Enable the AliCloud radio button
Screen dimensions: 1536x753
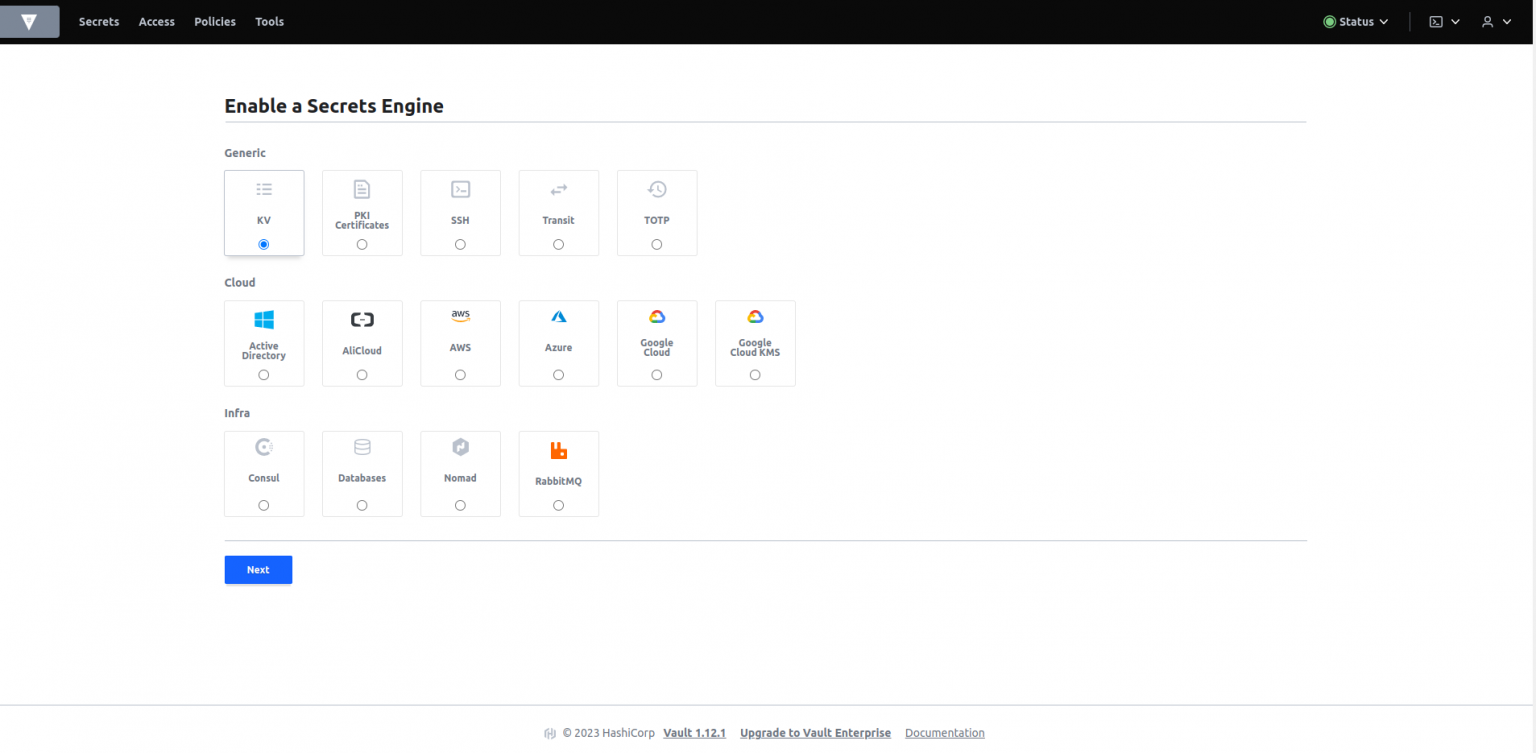[x=362, y=374]
